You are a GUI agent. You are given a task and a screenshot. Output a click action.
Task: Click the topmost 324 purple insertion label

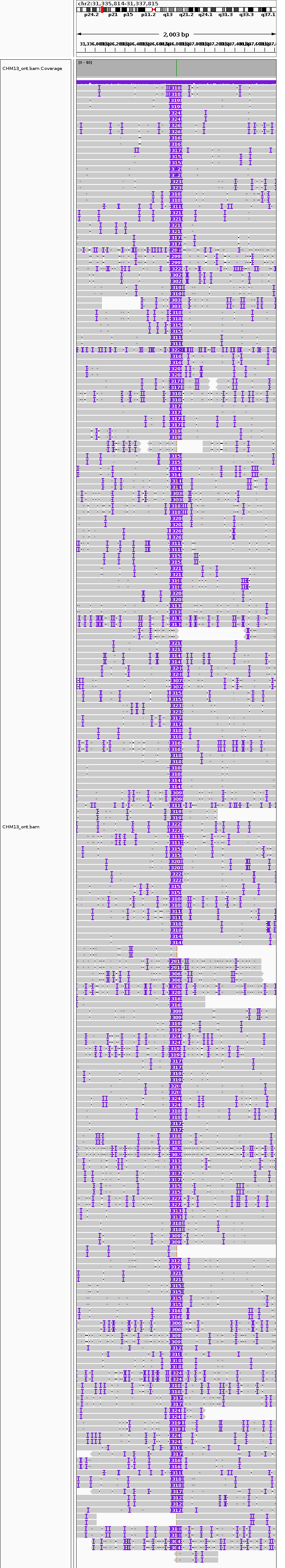pos(176,113)
